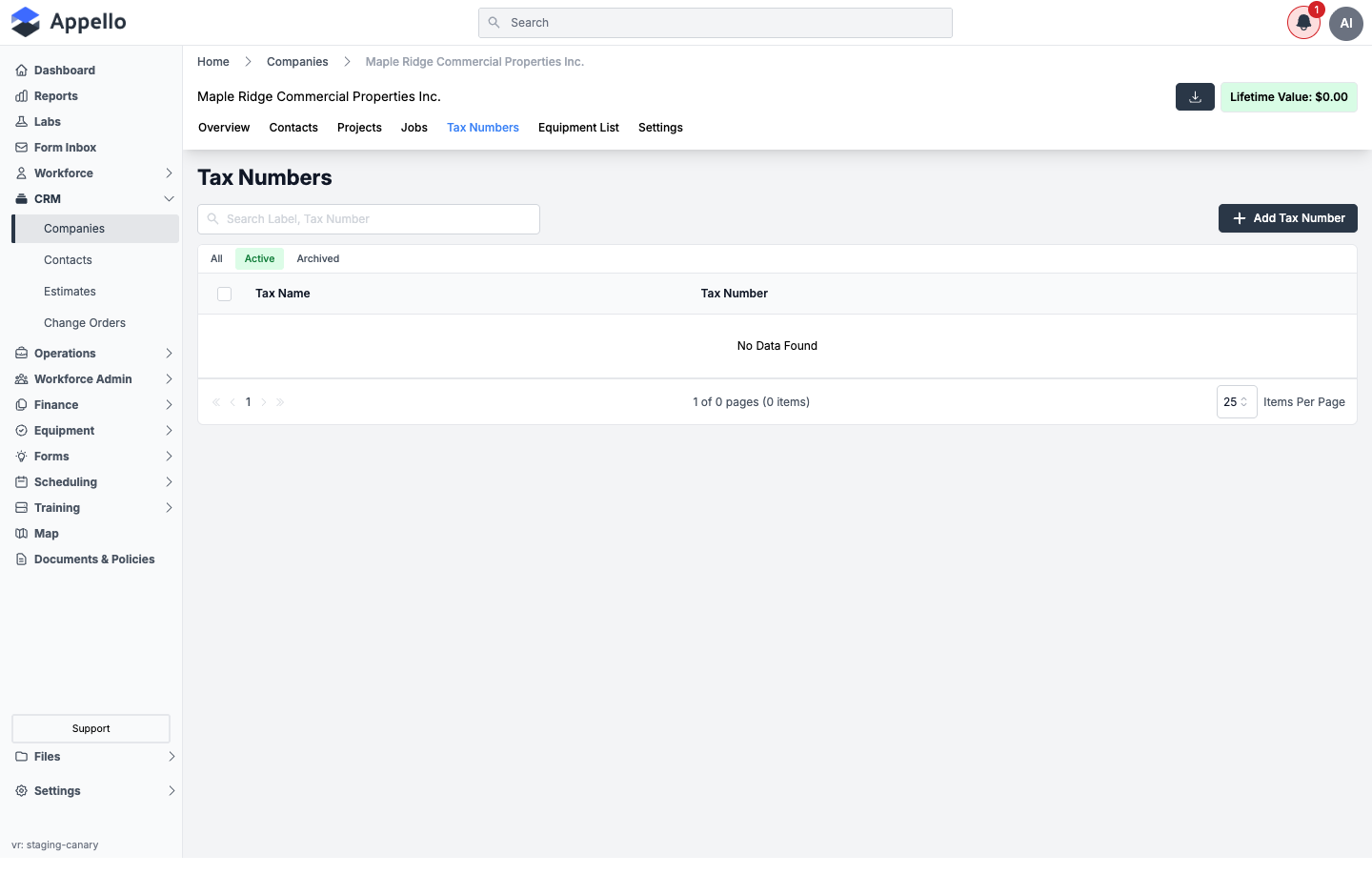Viewport: 1372px width, 875px height.
Task: Click the Add Tax Number button
Action: (1288, 218)
